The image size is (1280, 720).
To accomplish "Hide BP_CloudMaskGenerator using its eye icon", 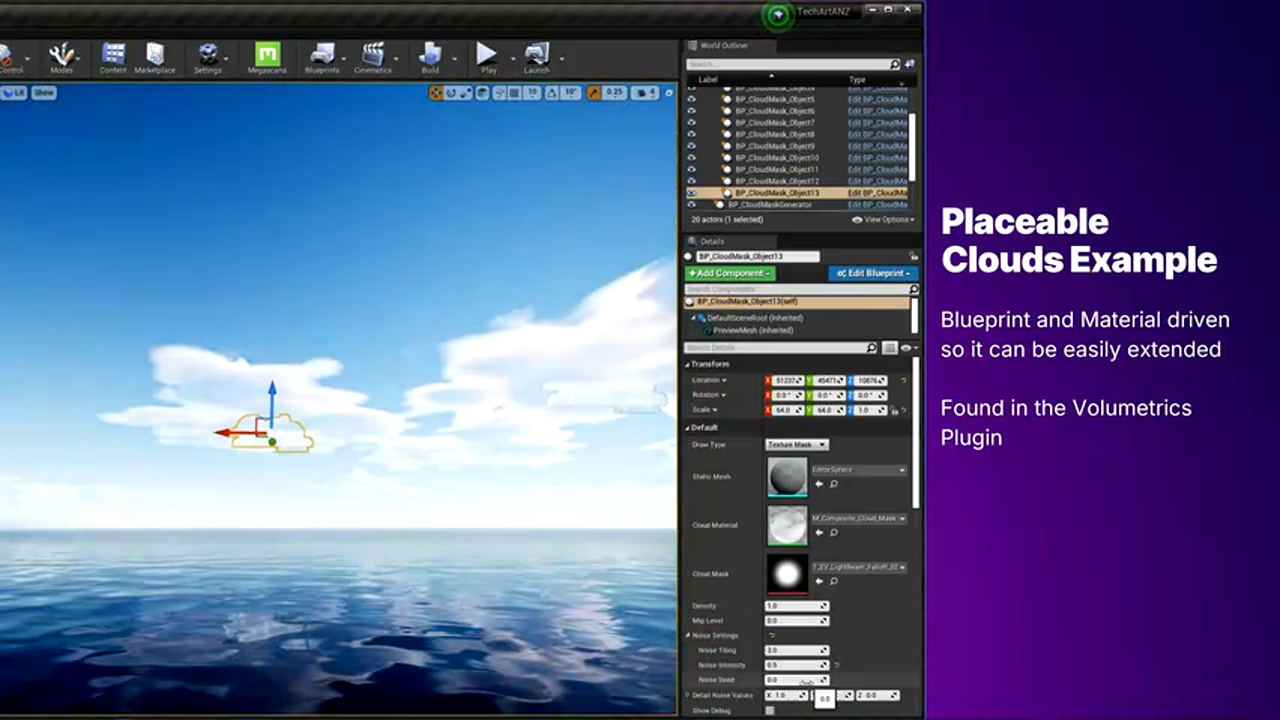I will tap(691, 205).
